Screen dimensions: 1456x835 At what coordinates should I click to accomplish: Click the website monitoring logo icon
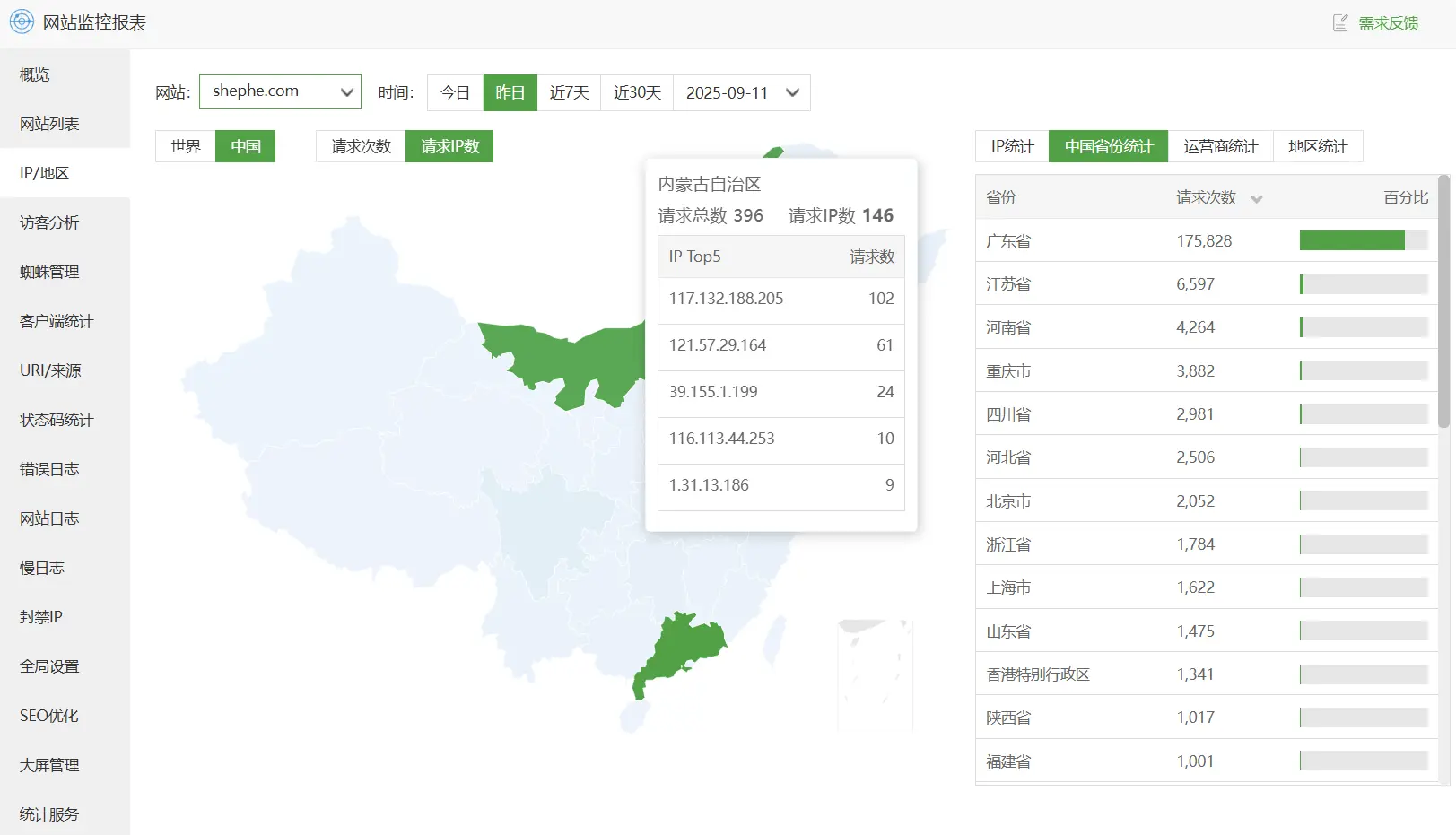click(22, 22)
